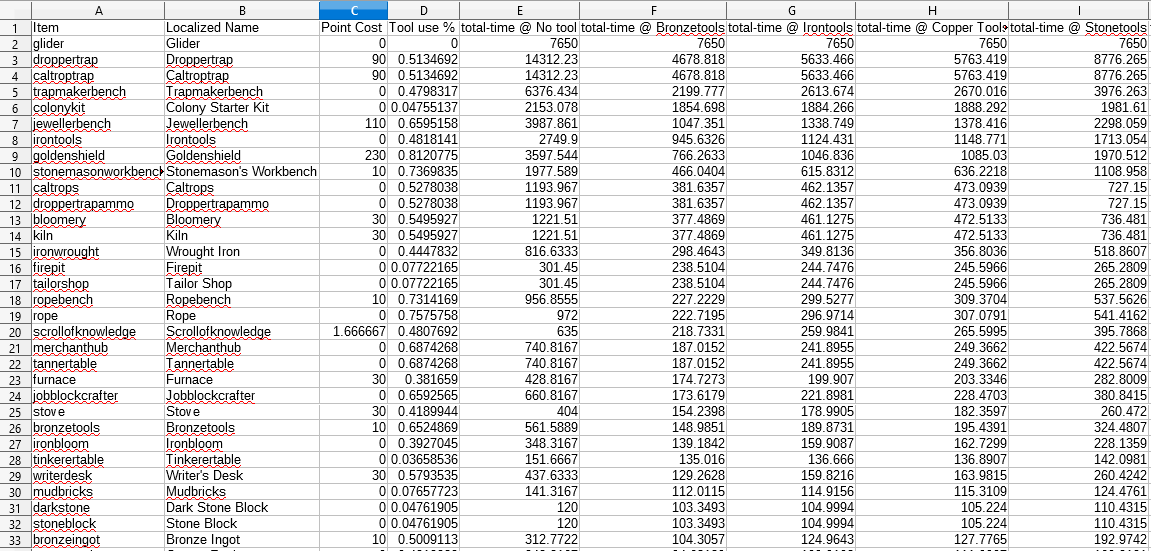Click the 'glider' item cell
1151x551 pixels.
98,43
